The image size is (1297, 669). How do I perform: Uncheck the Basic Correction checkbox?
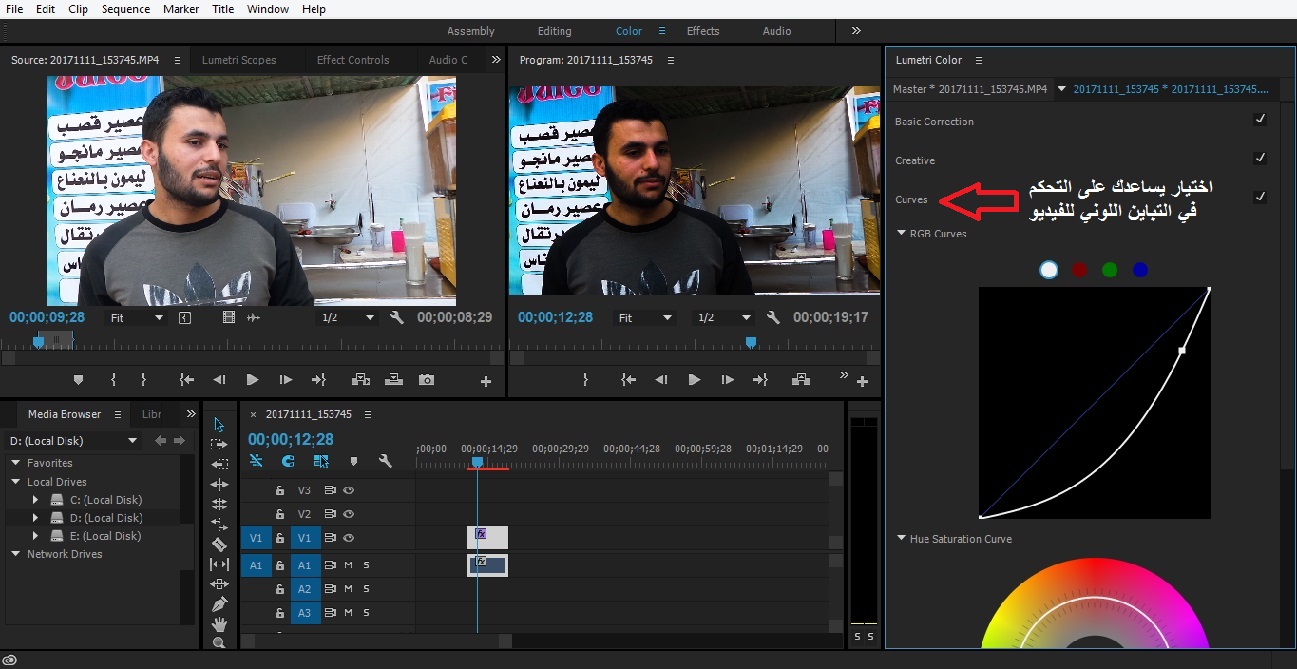pos(1260,119)
